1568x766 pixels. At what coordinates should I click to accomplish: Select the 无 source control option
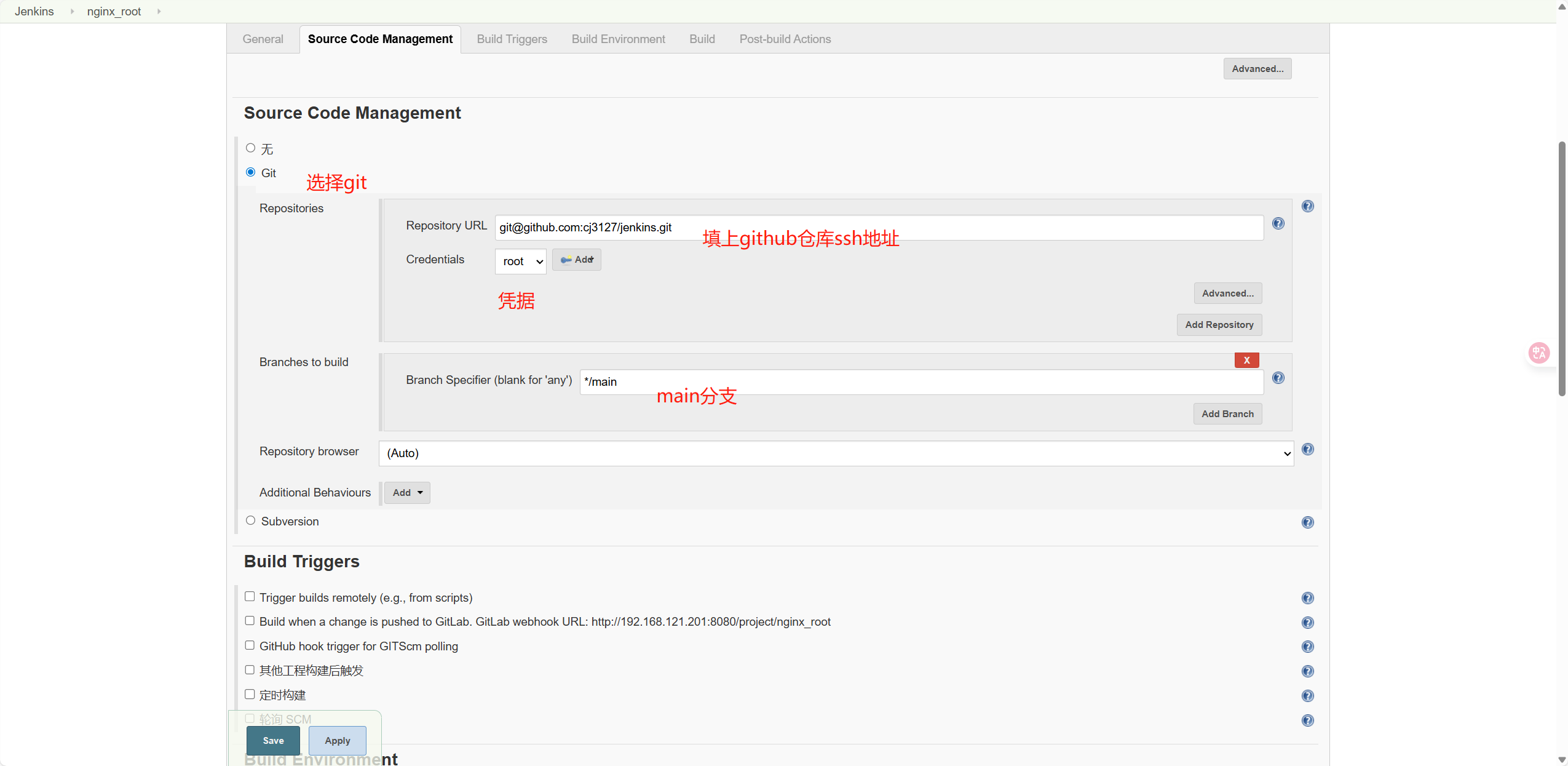(x=250, y=148)
